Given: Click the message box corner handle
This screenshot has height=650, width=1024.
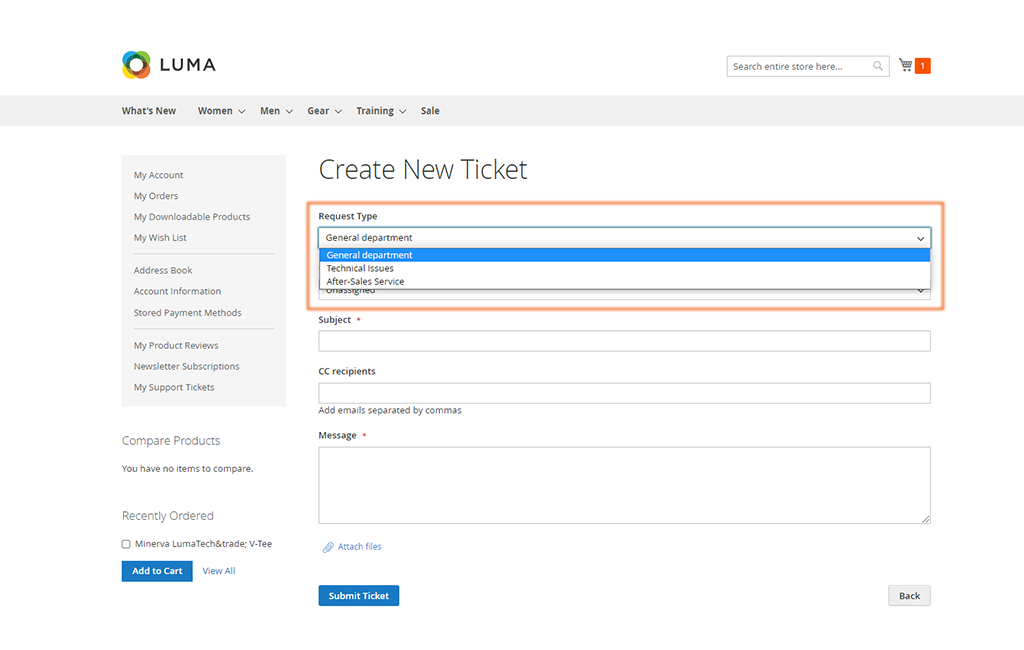Looking at the screenshot, I should pyautogui.click(x=926, y=519).
